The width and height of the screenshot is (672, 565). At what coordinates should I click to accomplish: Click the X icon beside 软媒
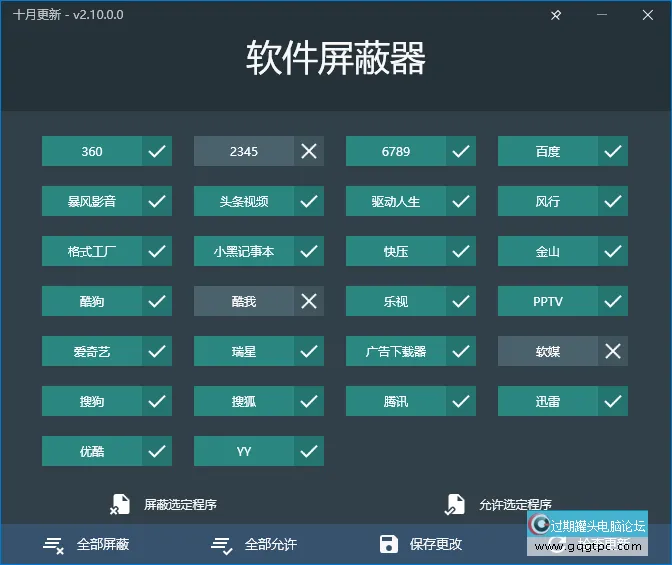[x=613, y=351]
